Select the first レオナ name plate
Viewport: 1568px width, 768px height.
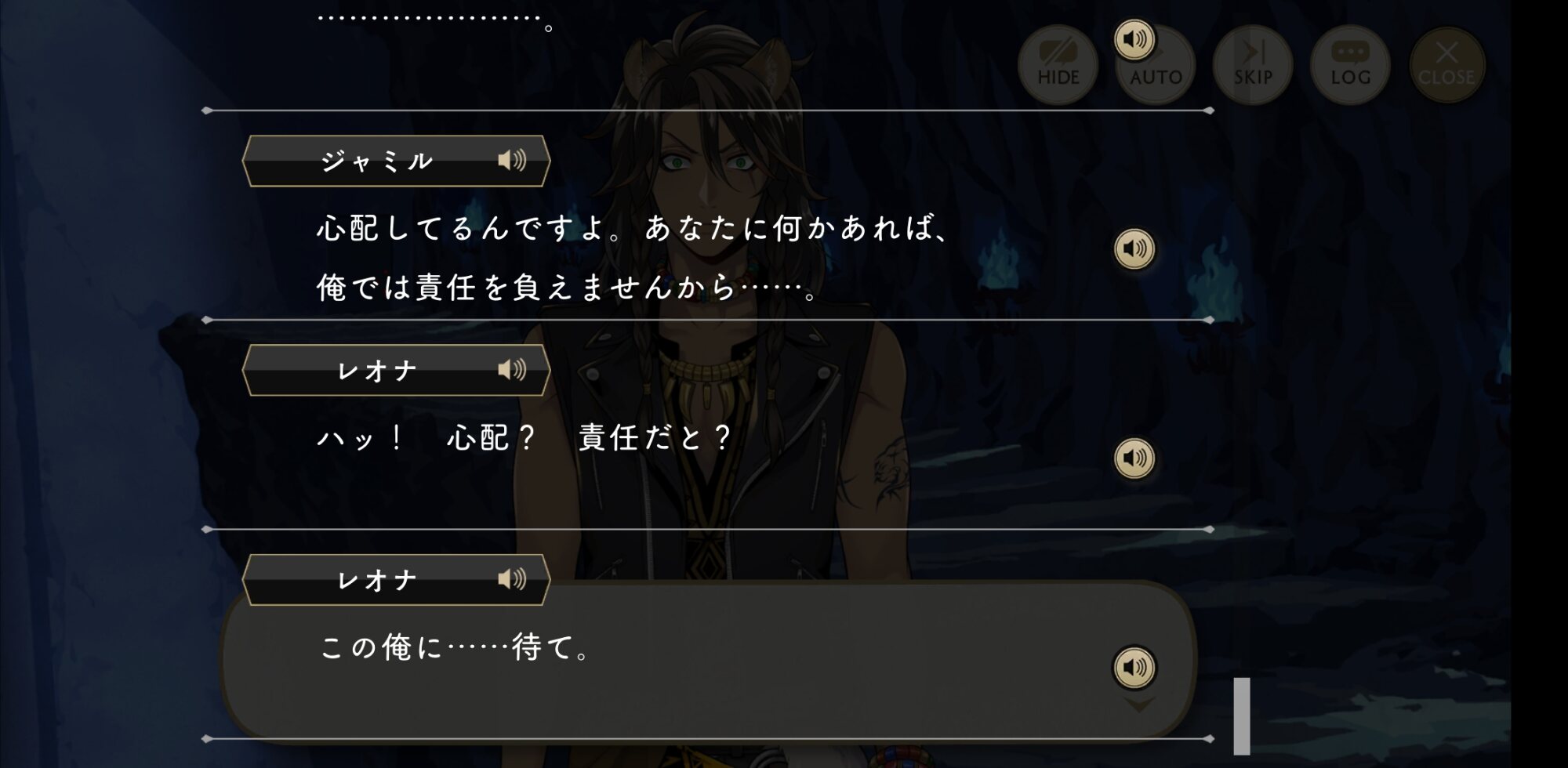[396, 370]
